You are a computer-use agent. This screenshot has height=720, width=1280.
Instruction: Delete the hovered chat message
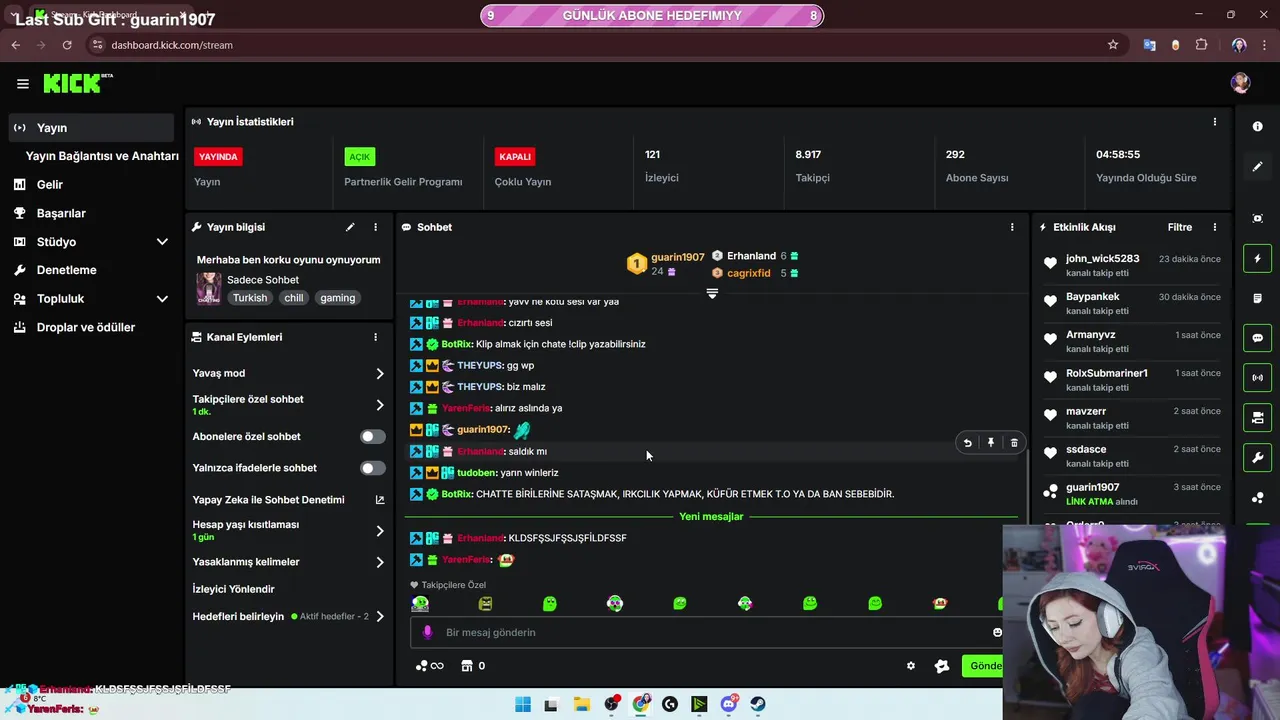(1014, 443)
